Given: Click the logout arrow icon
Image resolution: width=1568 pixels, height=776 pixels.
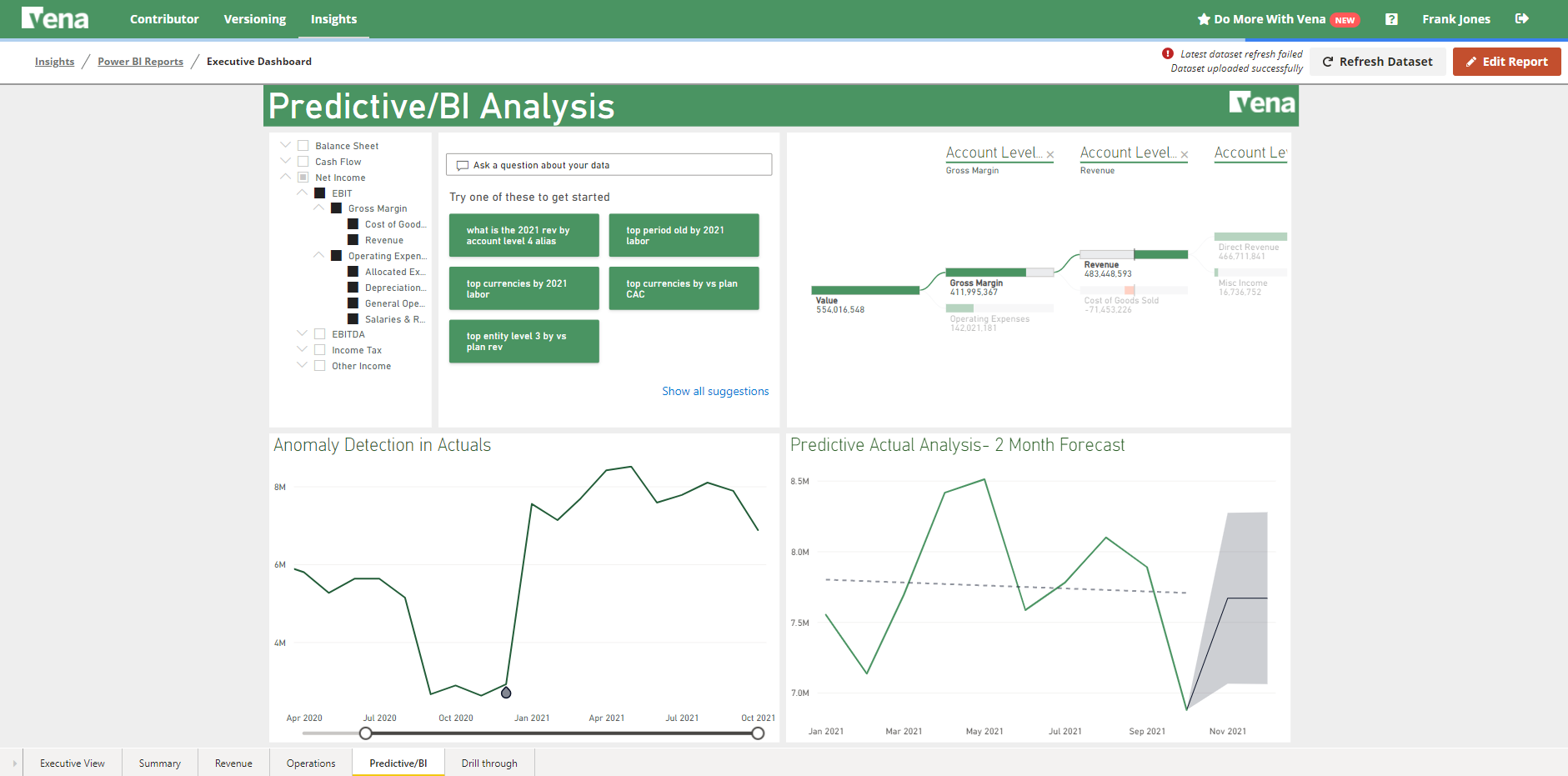Looking at the screenshot, I should click(1522, 18).
